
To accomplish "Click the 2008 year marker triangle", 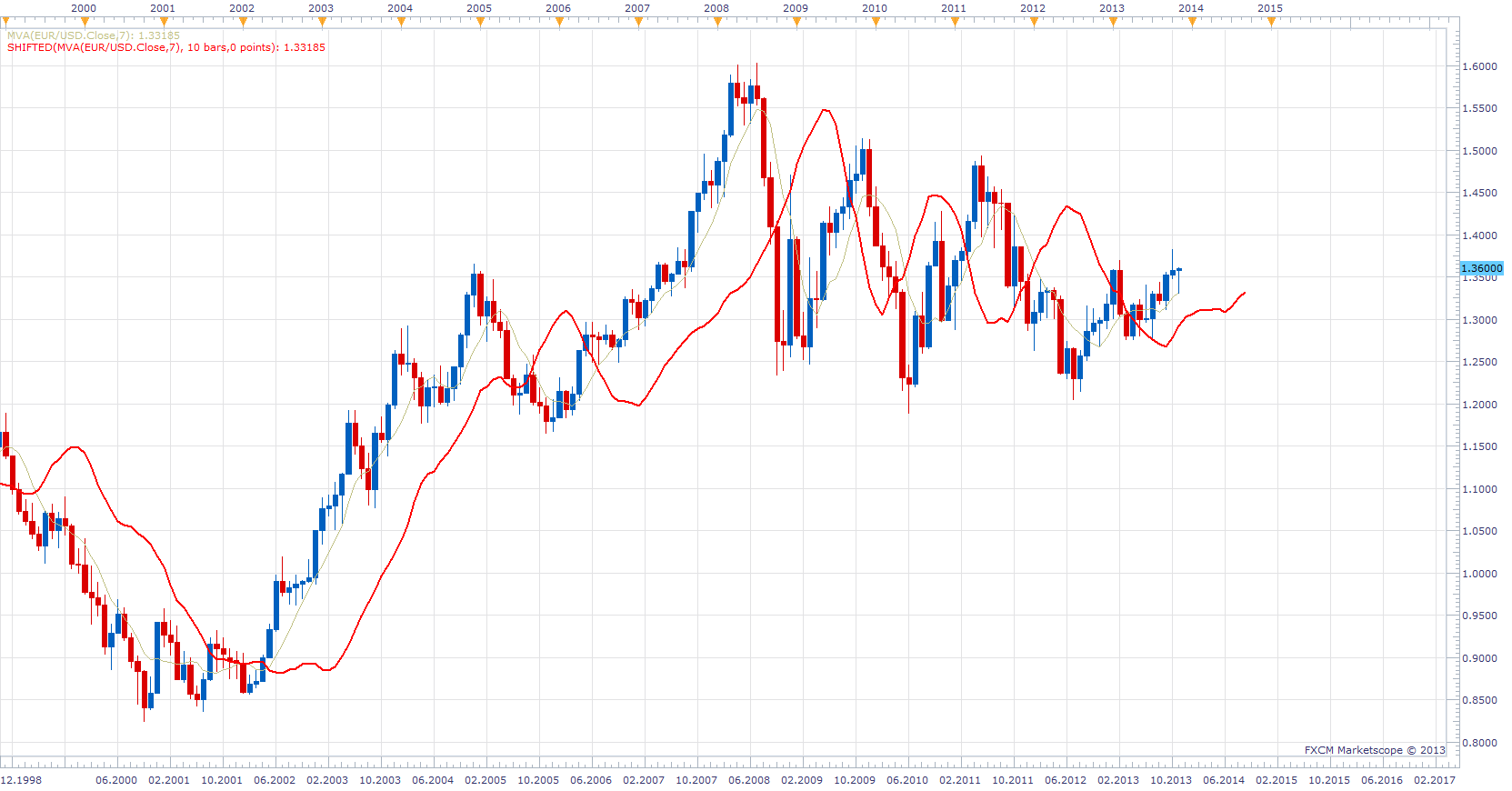I will 717,22.
